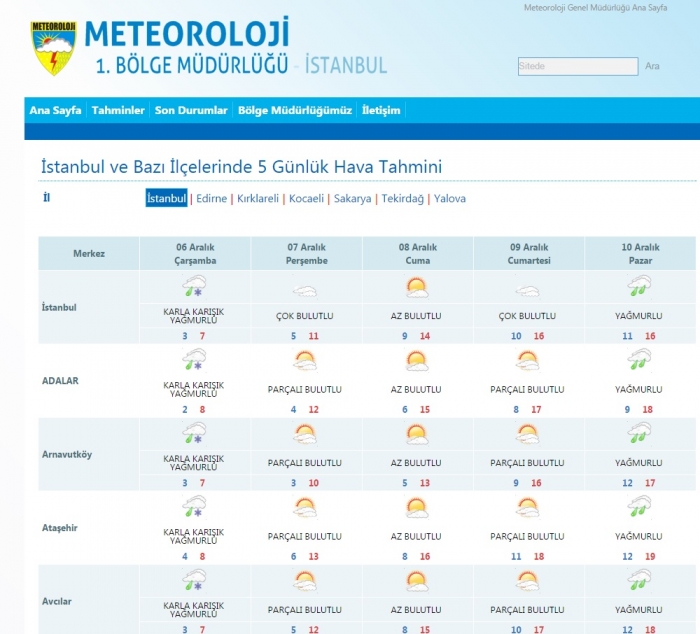Click İstanbul 10 Aralık max temperature 16
Viewport: 700px width, 634px height.
pyautogui.click(x=650, y=336)
